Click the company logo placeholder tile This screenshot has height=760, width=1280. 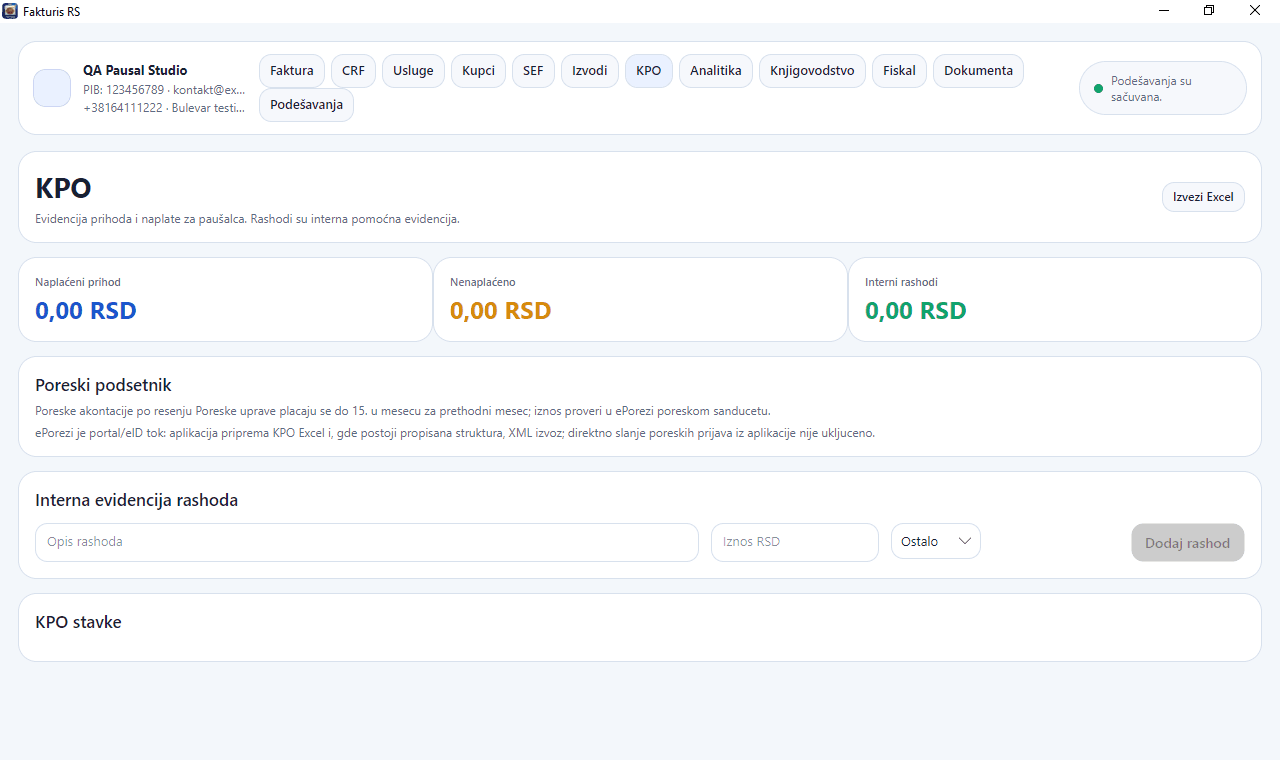(52, 88)
